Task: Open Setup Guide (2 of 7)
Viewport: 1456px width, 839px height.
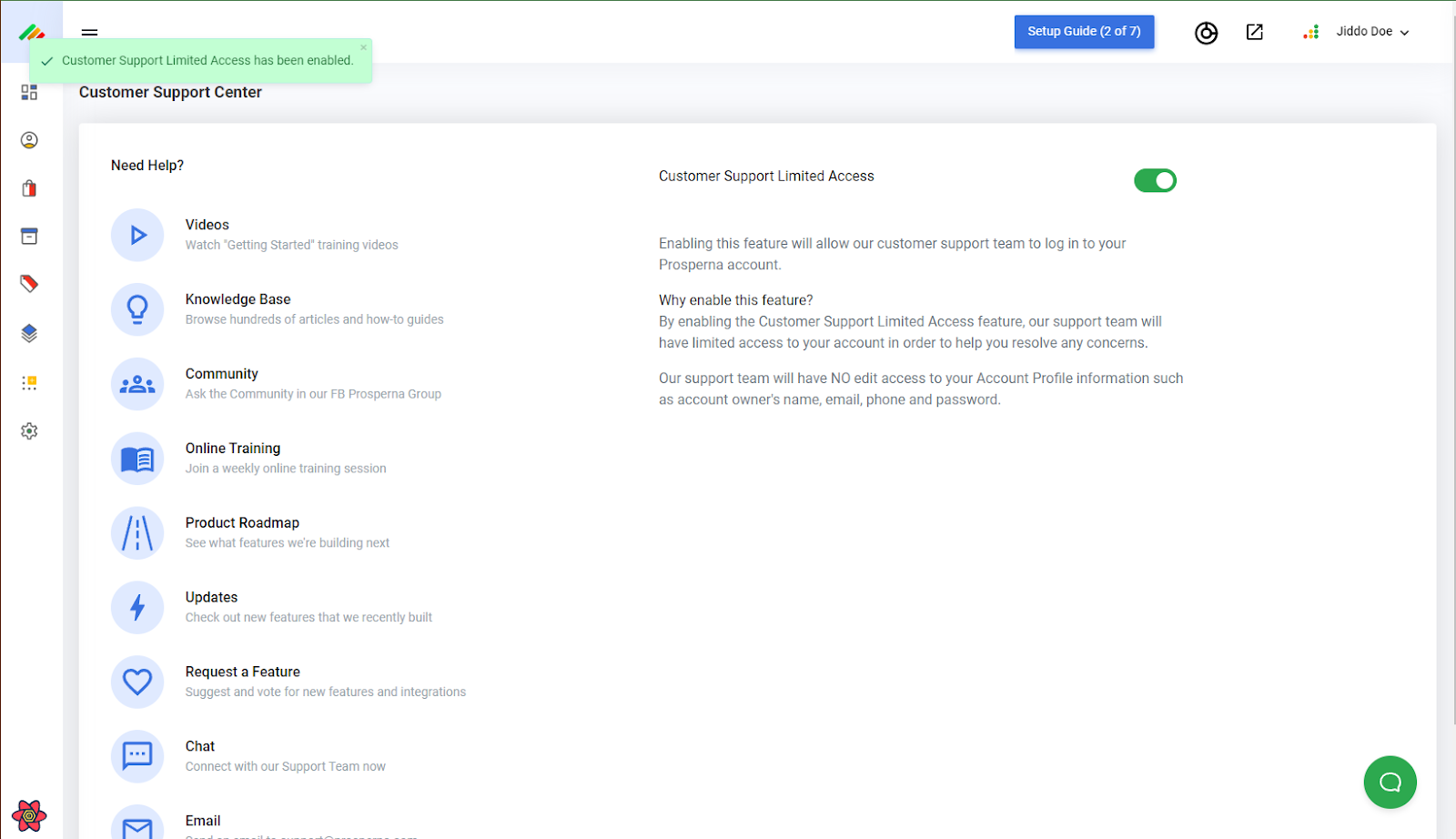Action: [1084, 32]
